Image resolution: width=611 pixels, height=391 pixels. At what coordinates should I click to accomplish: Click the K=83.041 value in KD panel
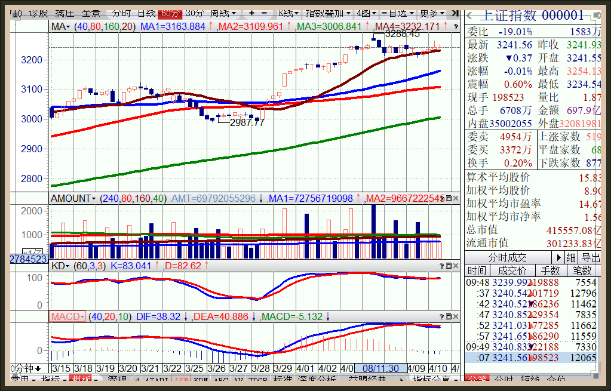click(x=131, y=266)
